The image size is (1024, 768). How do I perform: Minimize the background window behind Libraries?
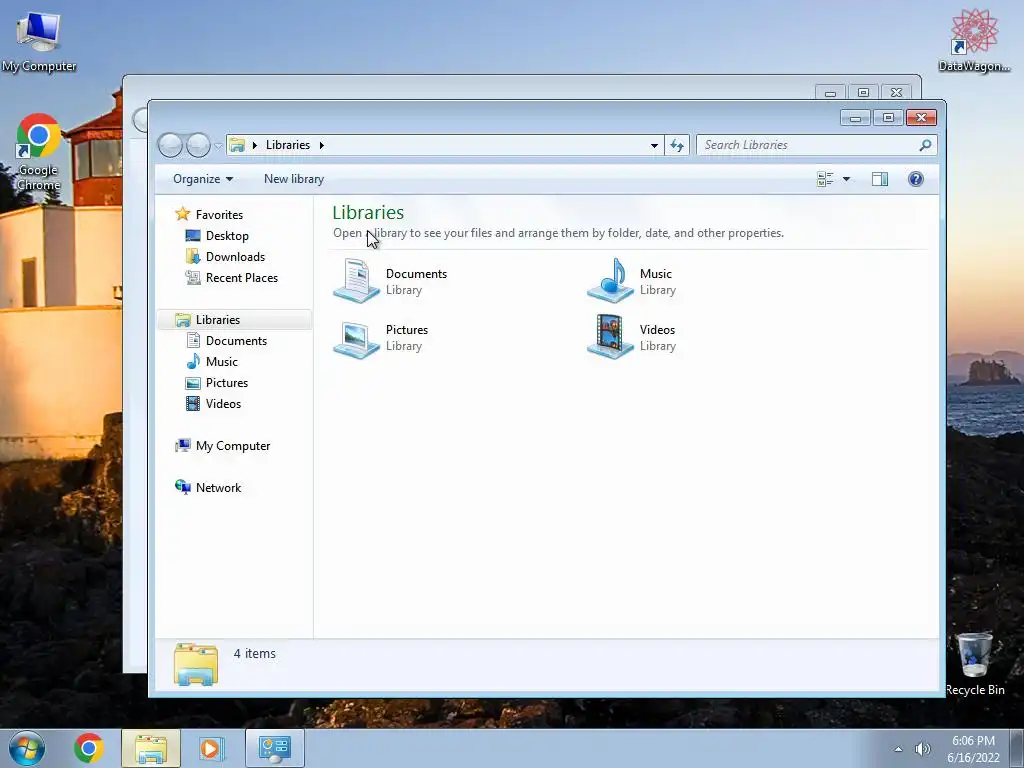tap(830, 93)
